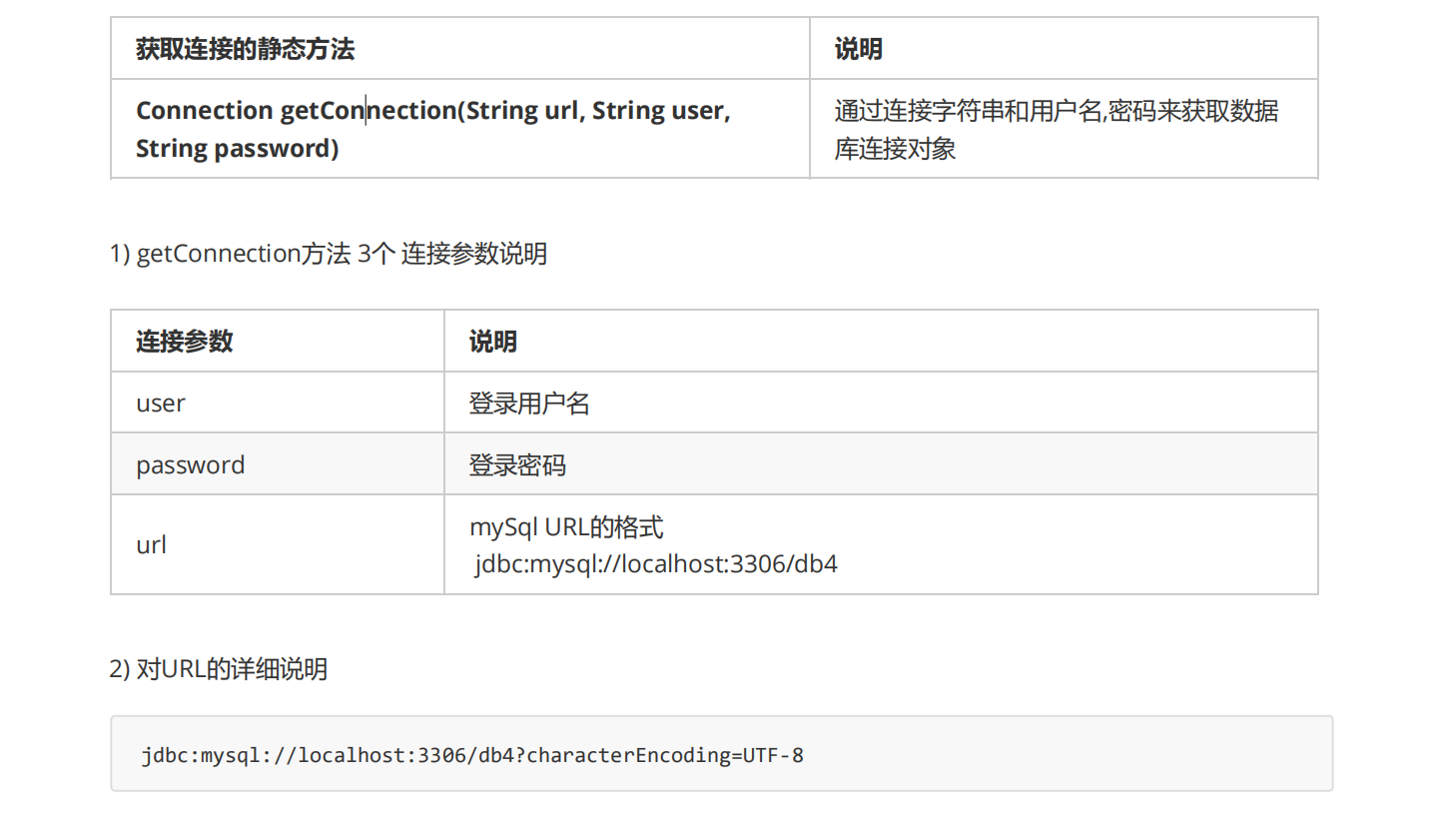Click 'jdbc:mysql://localhost:3306/db4' in the url row
Viewport: 1456px width, 817px height.
tap(655, 564)
